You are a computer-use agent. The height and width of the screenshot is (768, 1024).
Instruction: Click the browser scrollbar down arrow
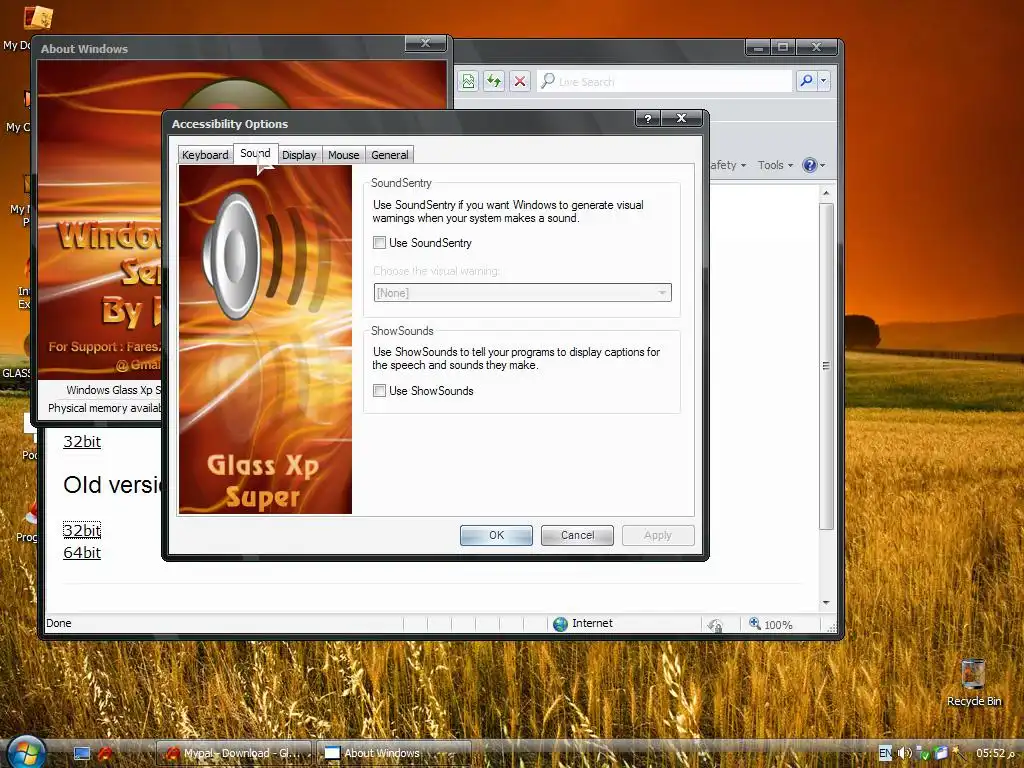point(826,602)
